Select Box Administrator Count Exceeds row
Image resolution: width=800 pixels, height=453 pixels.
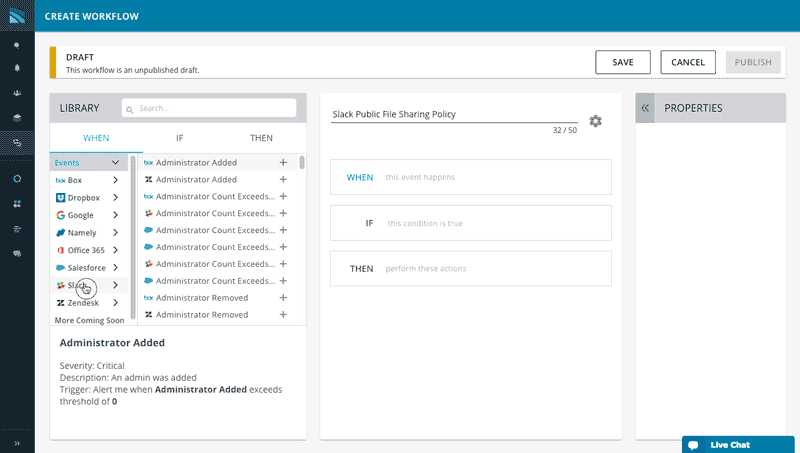216,196
